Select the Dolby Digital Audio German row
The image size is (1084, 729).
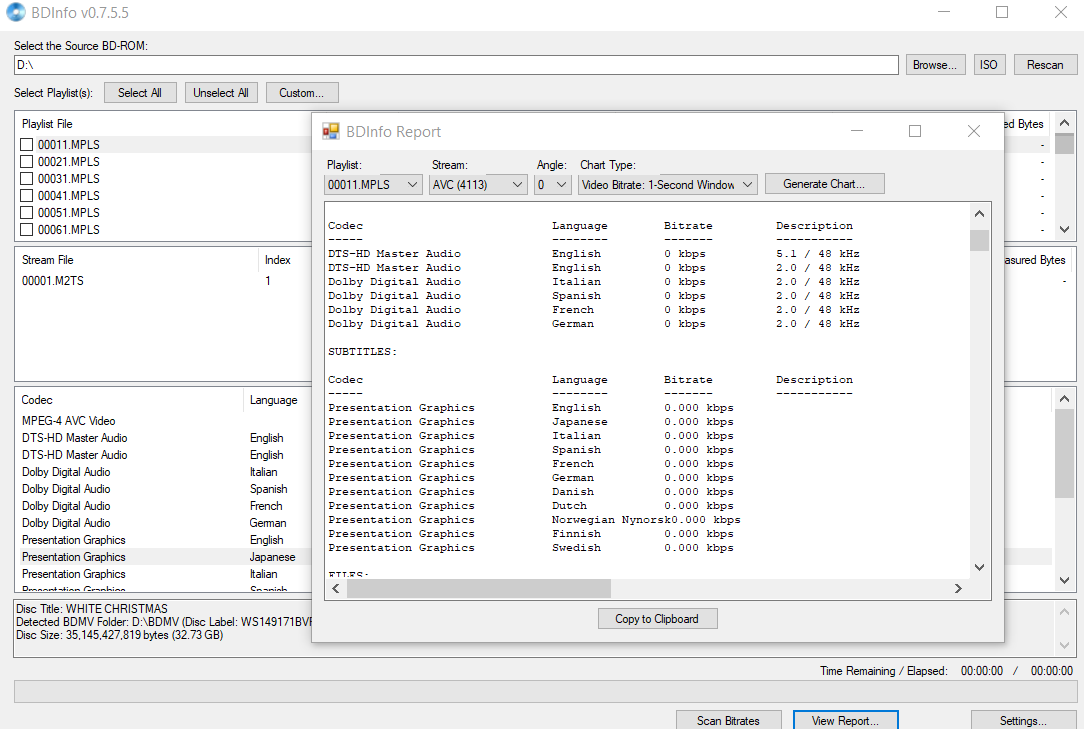[x=163, y=523]
